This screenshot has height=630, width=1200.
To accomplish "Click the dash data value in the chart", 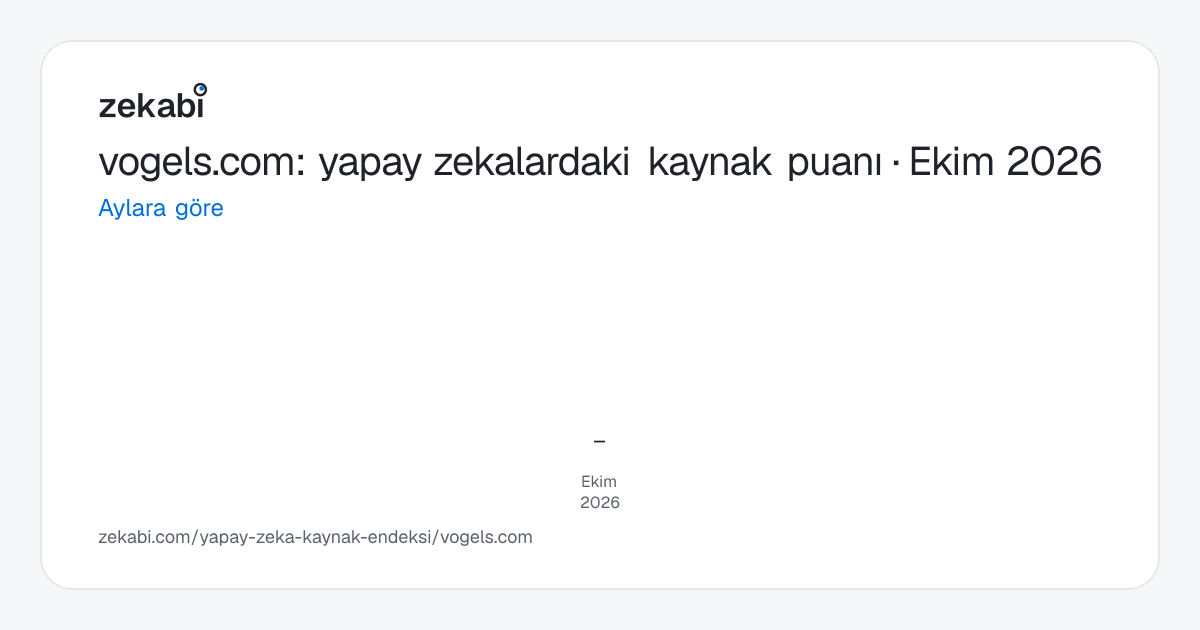I will tap(600, 441).
